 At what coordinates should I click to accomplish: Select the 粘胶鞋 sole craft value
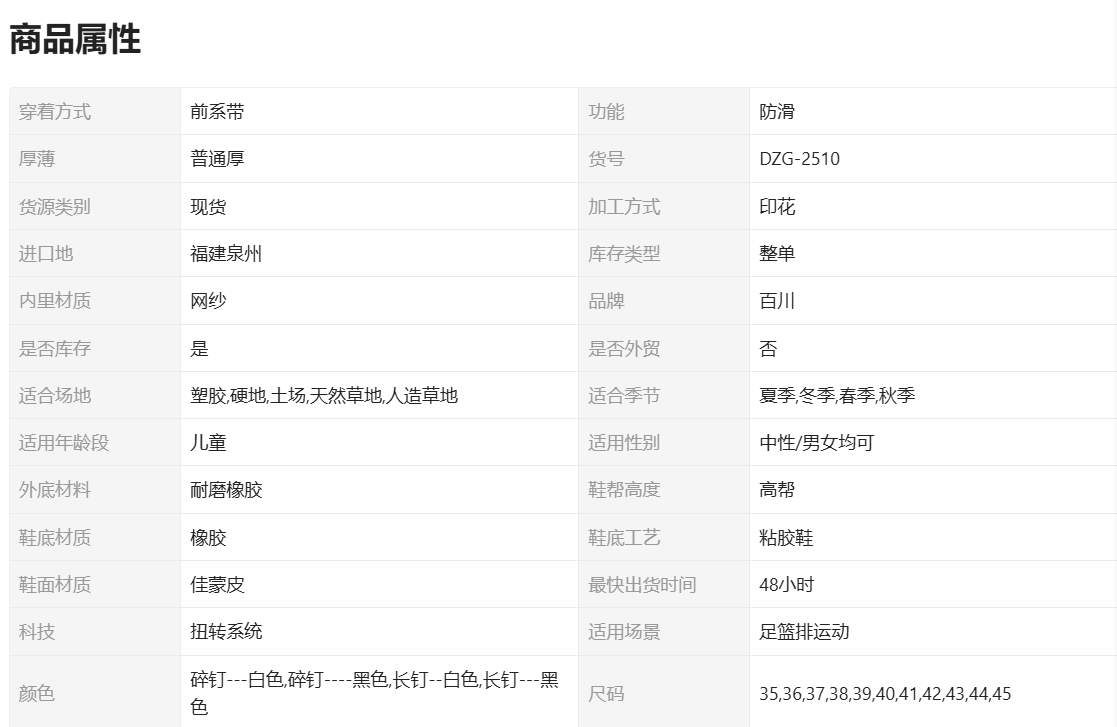pos(786,538)
